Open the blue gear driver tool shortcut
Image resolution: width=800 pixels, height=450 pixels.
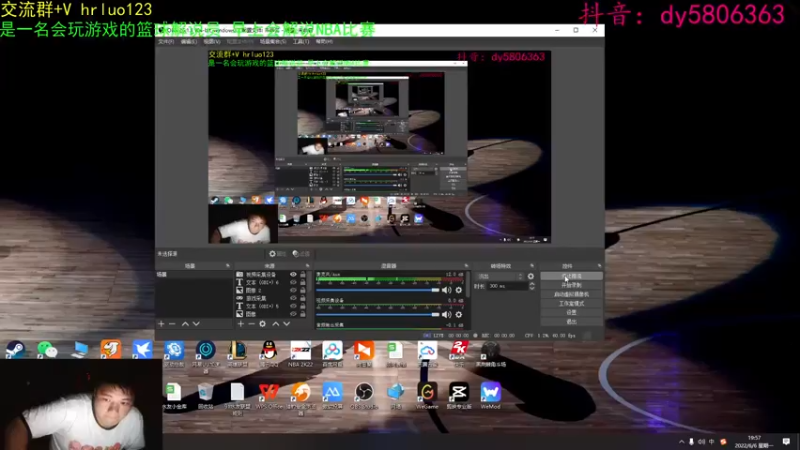click(x=174, y=353)
